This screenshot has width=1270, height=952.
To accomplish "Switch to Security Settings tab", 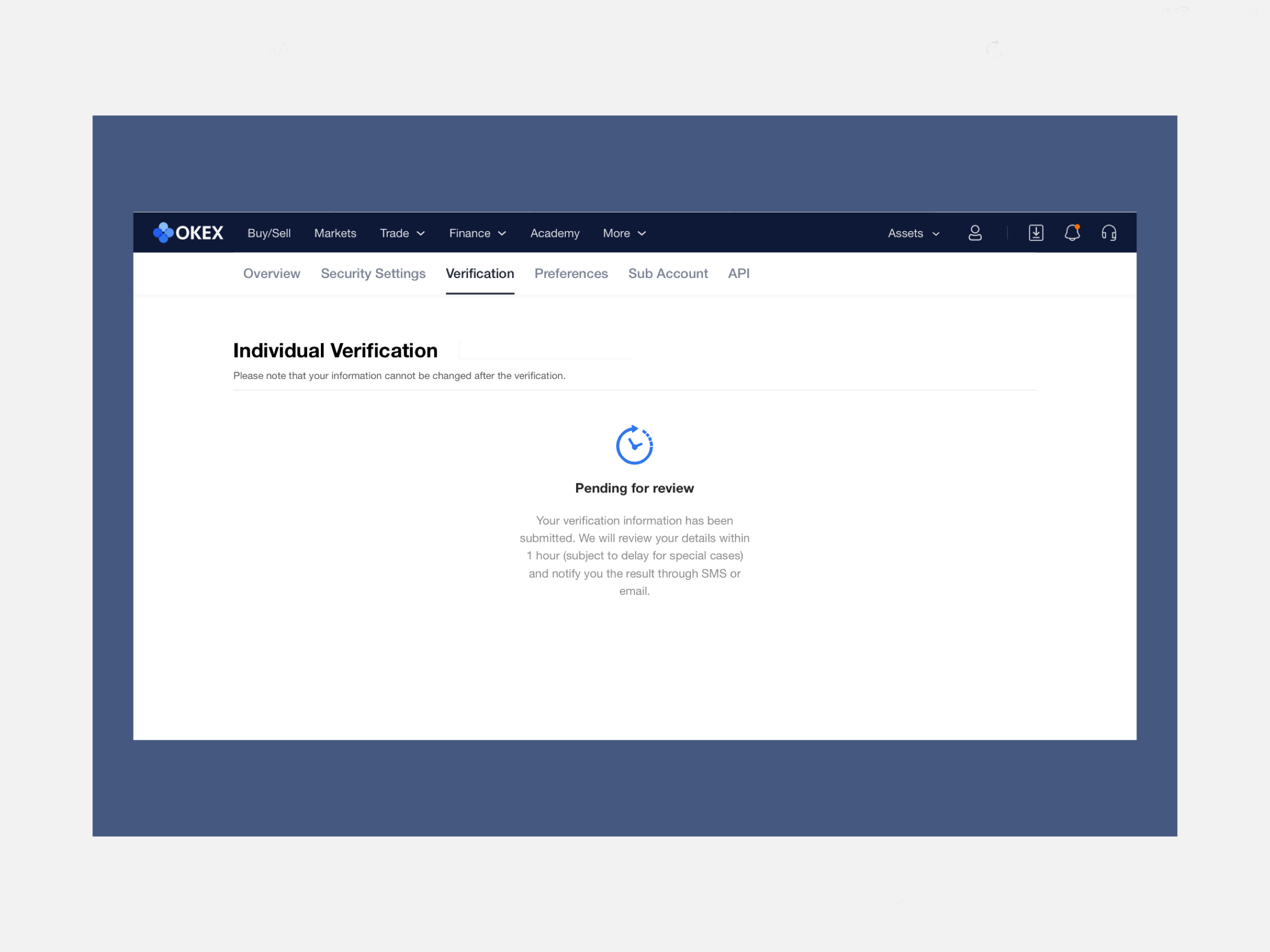I will [373, 273].
